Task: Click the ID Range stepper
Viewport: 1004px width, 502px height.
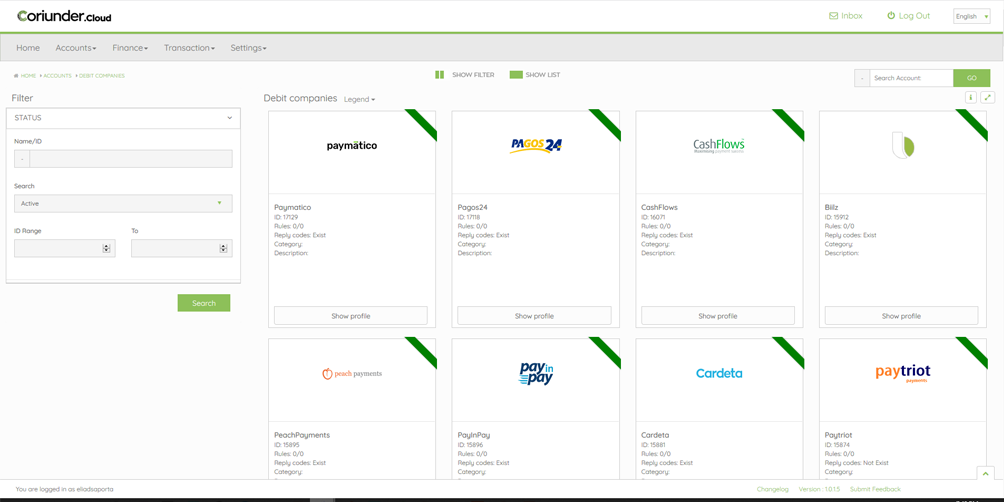Action: tap(106, 248)
